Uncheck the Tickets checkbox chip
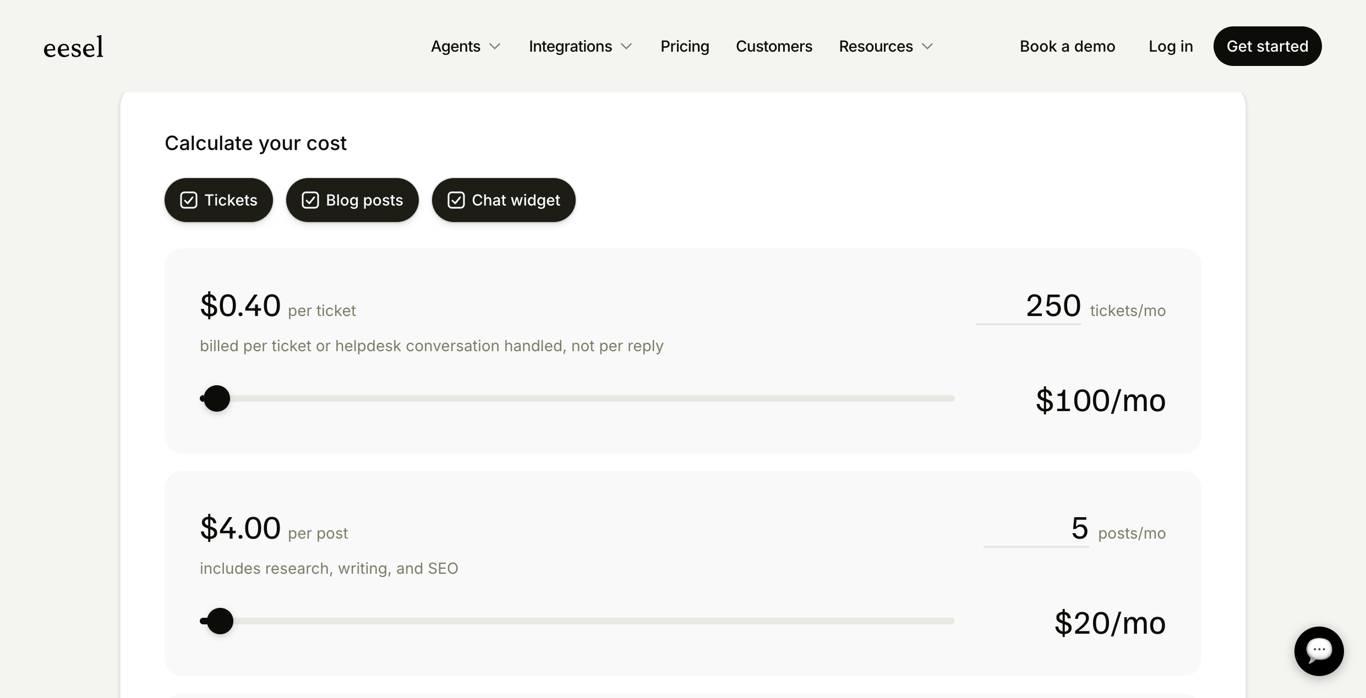Viewport: 1366px width, 698px height. coord(218,200)
